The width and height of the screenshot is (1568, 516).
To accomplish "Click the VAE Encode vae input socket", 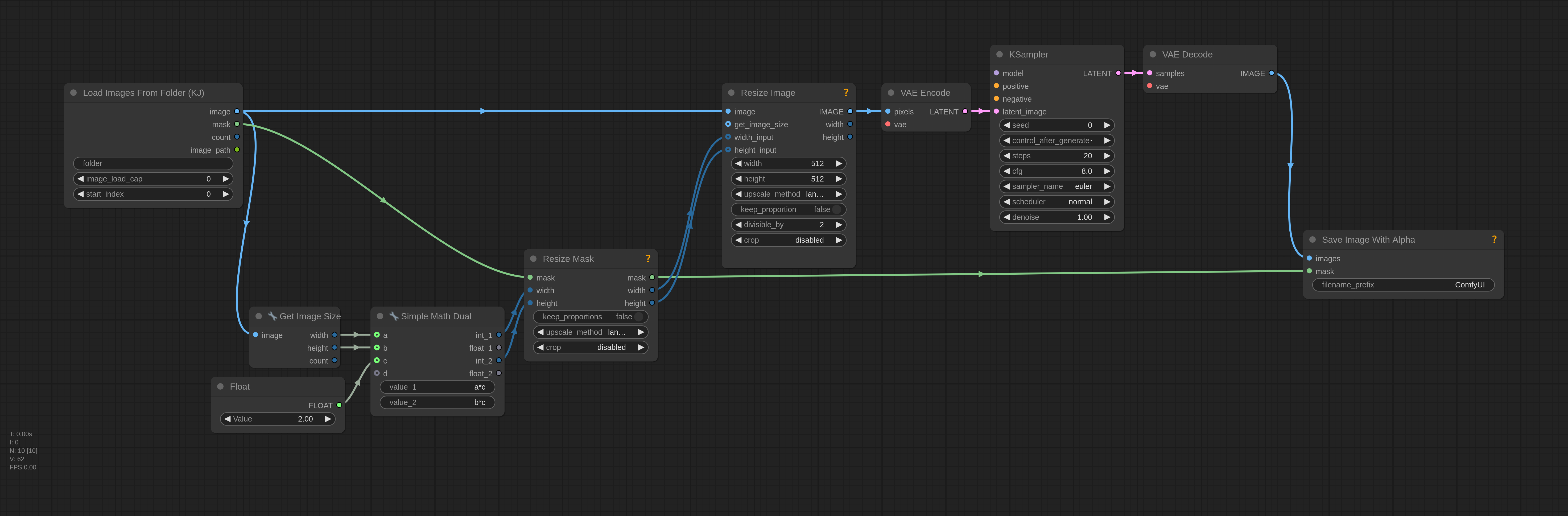I will coord(888,124).
